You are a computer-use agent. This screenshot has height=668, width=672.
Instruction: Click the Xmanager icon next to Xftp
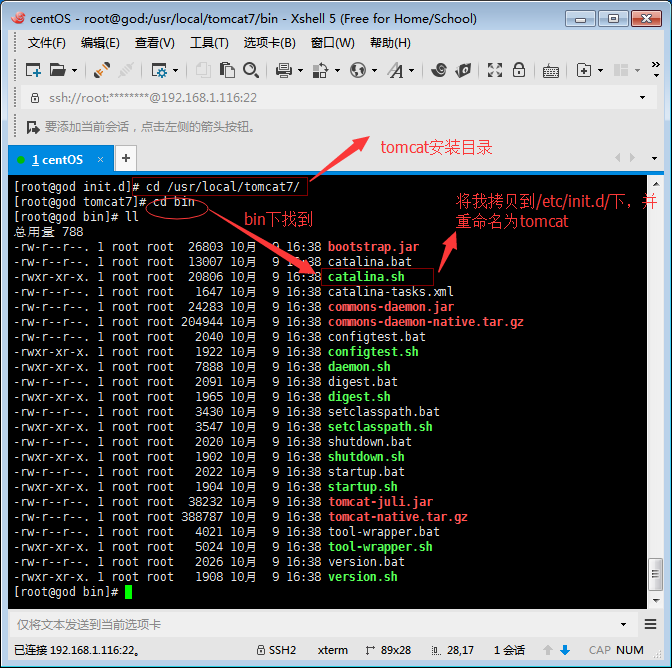click(463, 70)
